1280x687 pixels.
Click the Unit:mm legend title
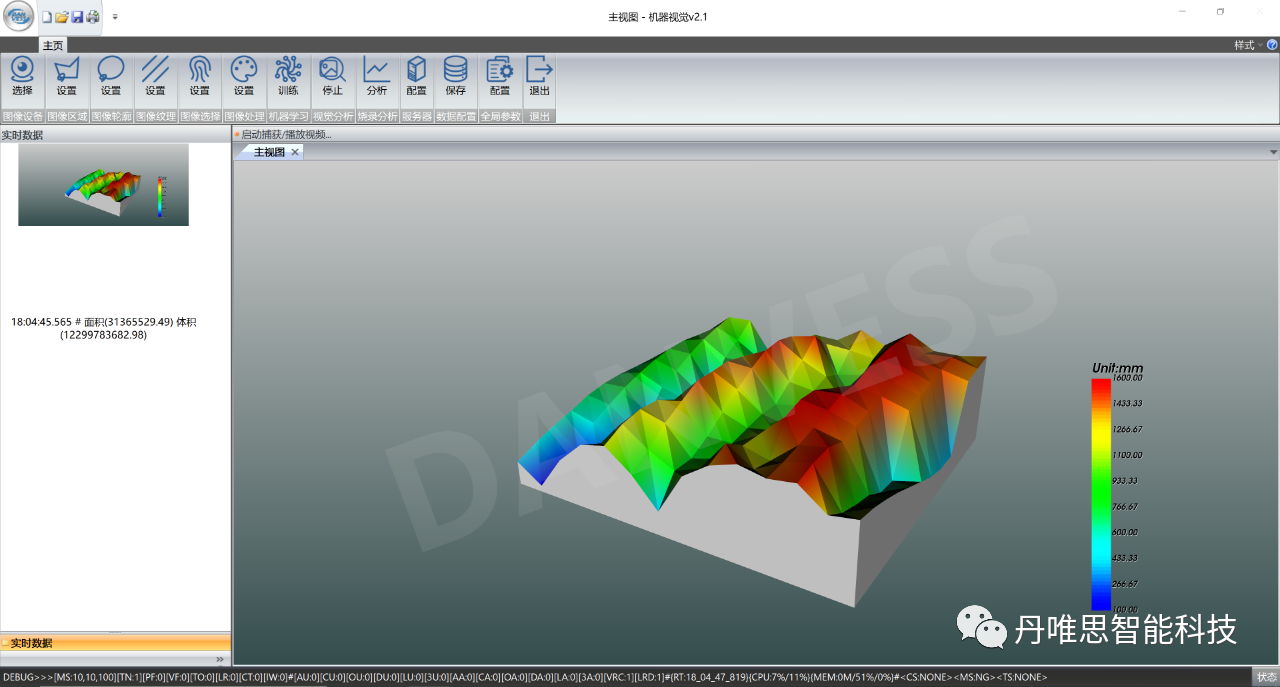tap(1115, 368)
